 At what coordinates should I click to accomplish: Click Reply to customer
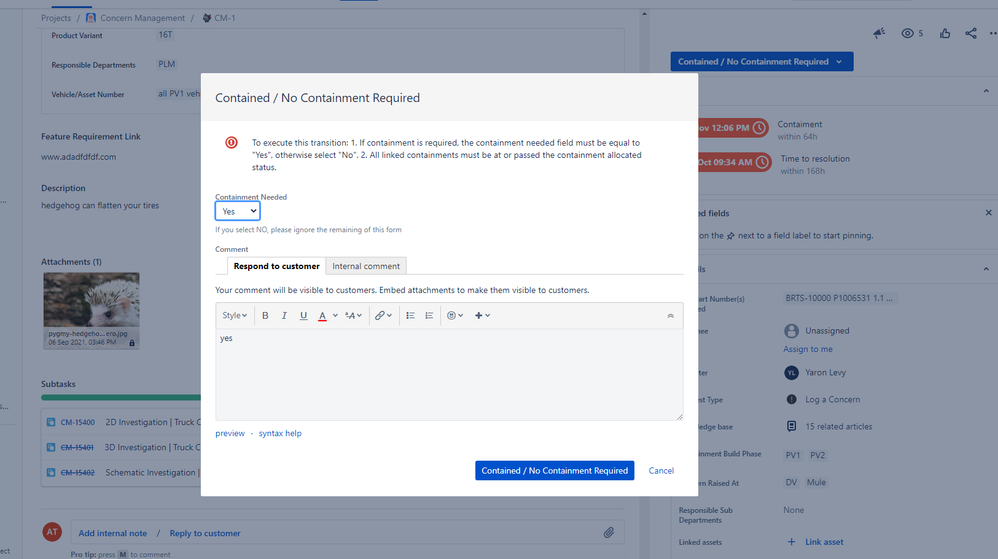click(x=205, y=534)
